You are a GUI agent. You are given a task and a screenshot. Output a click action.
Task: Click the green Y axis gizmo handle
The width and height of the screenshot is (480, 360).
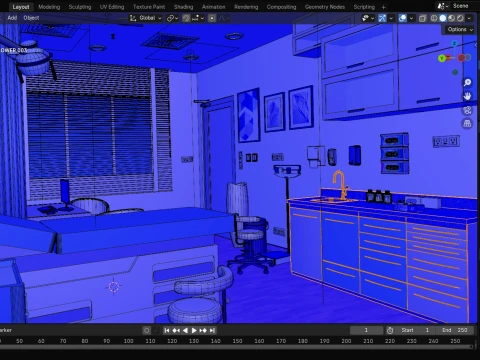[442, 58]
